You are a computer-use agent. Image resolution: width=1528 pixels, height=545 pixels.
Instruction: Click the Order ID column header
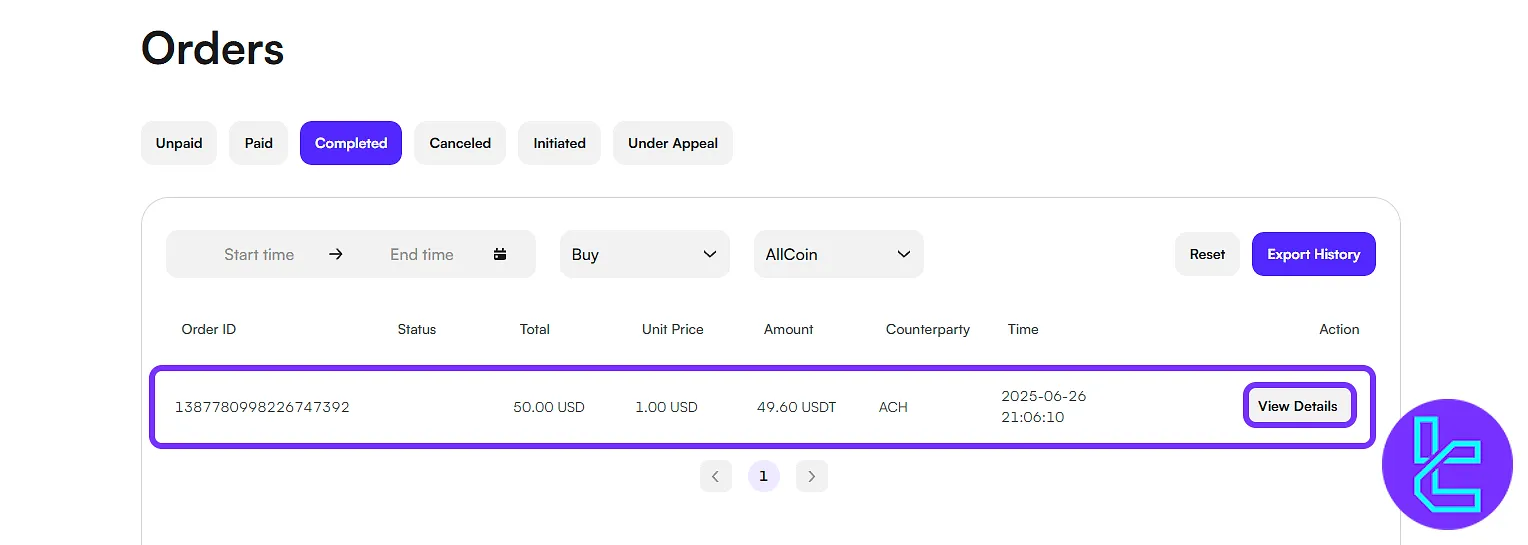point(209,329)
